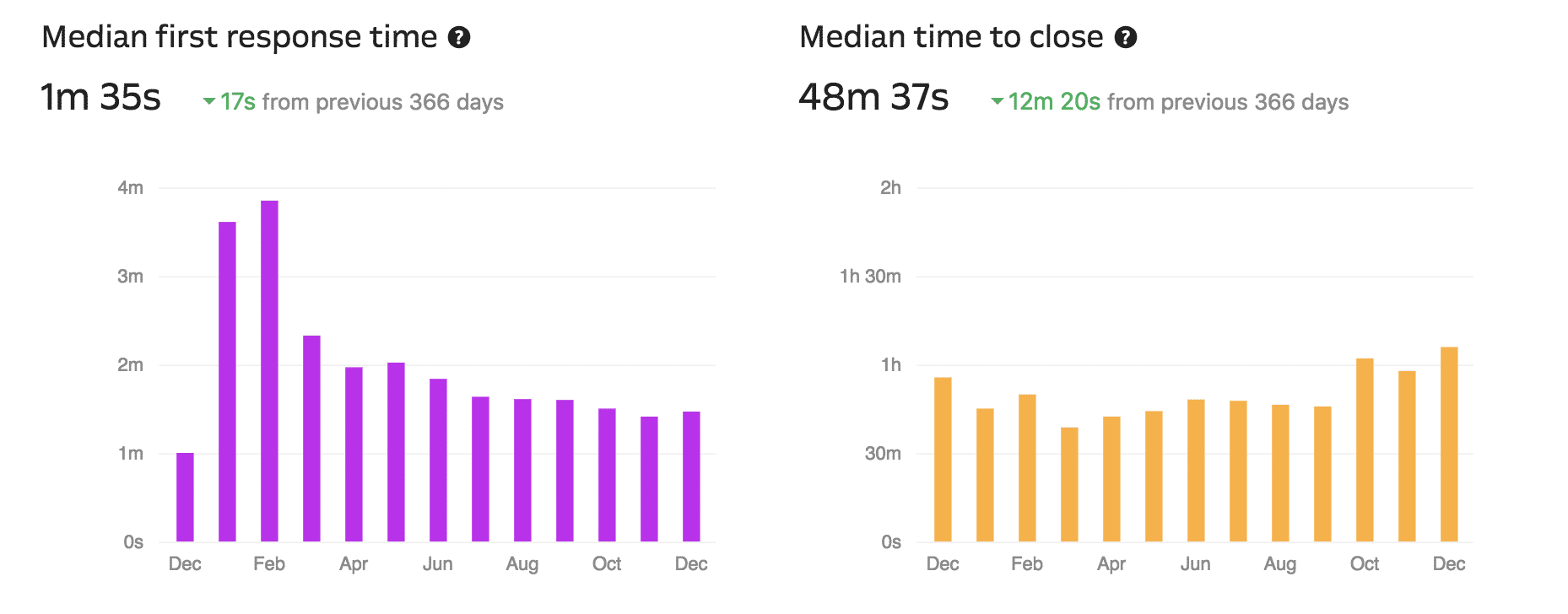Click the Median first response time heading

tap(240, 38)
